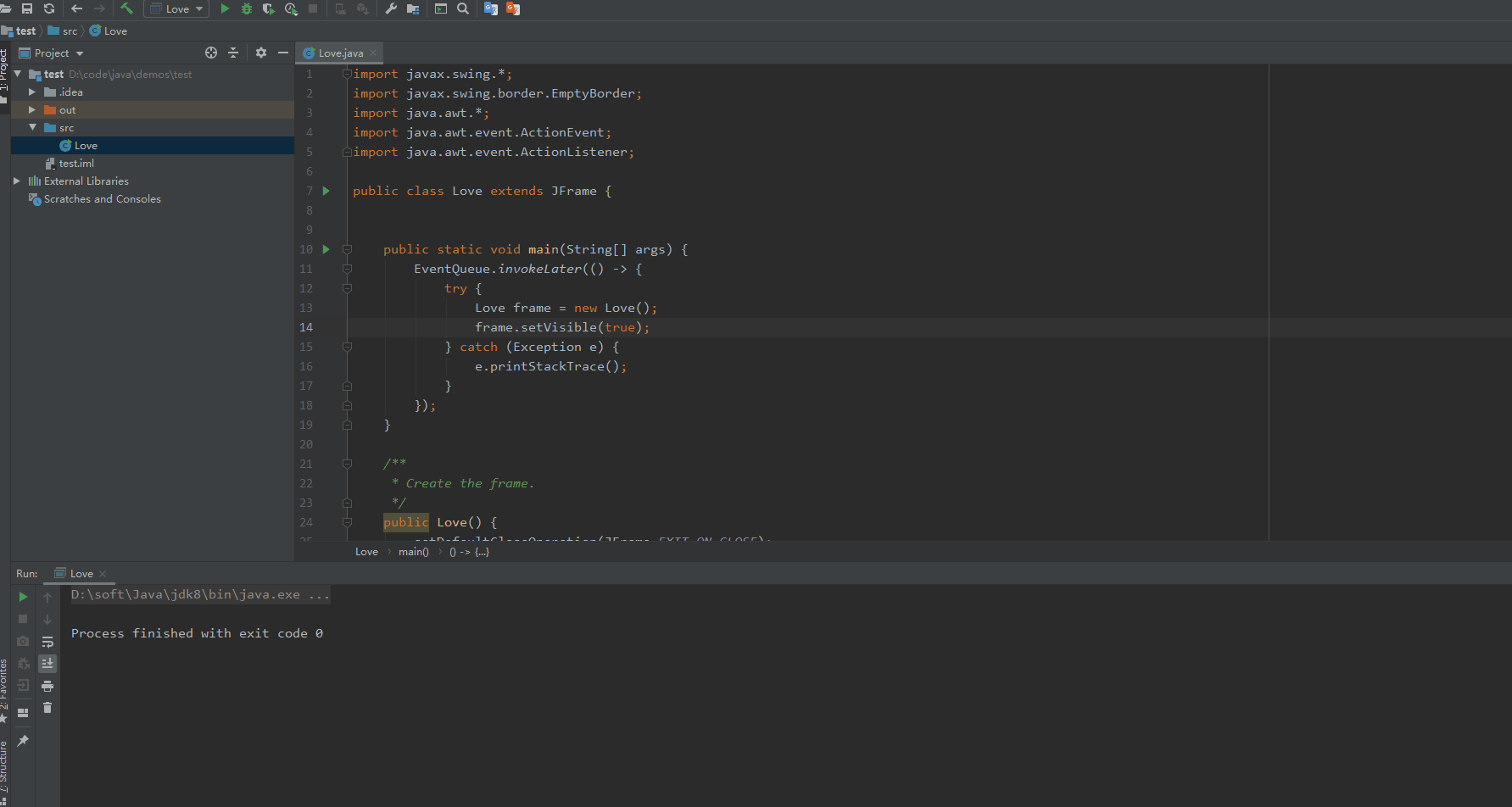Collapse the src folder
The width and height of the screenshot is (1512, 807).
pyautogui.click(x=32, y=127)
